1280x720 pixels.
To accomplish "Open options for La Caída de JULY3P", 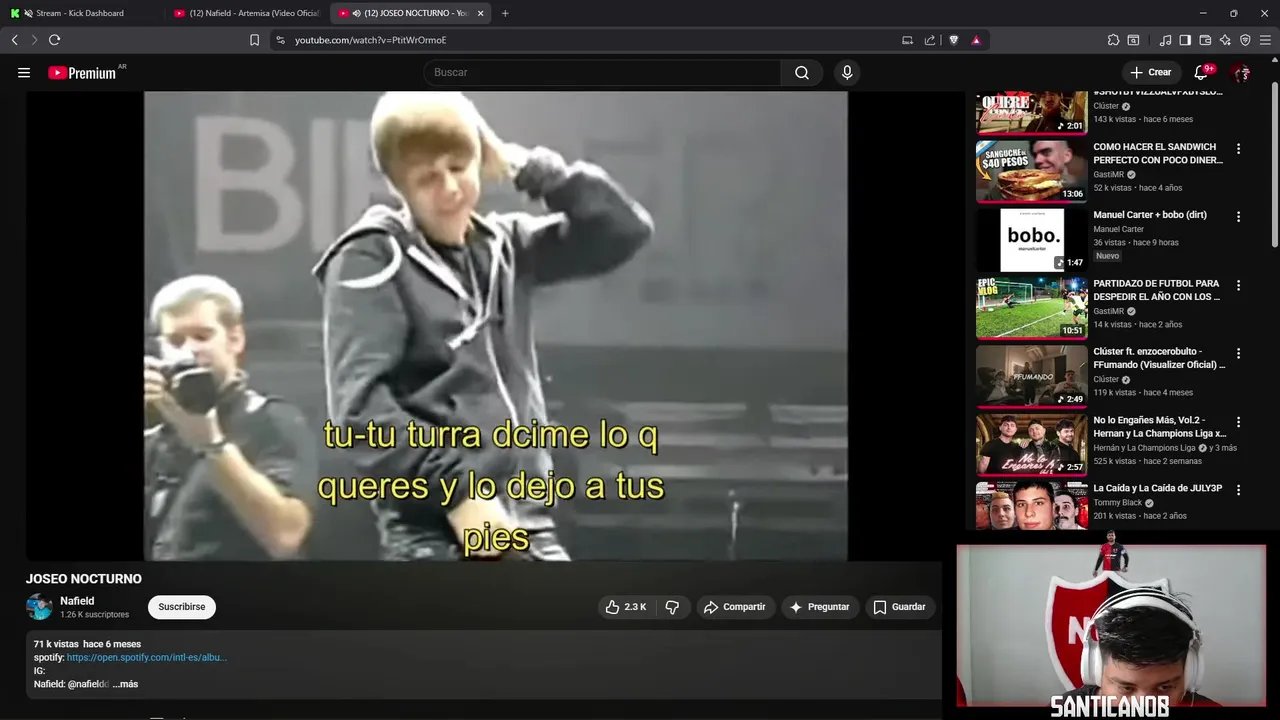I will click(x=1238, y=490).
